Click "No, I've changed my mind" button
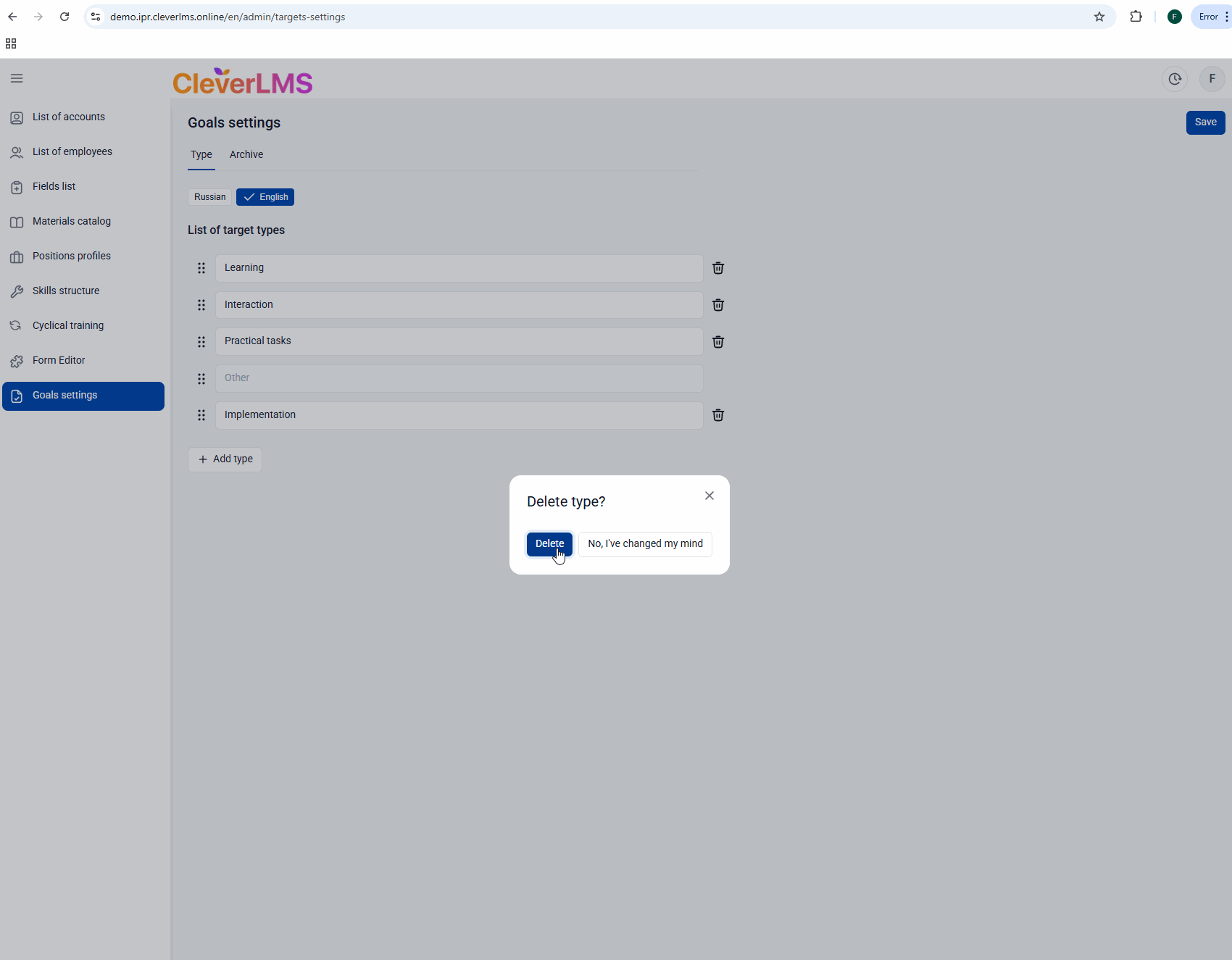The width and height of the screenshot is (1232, 960). click(645, 543)
